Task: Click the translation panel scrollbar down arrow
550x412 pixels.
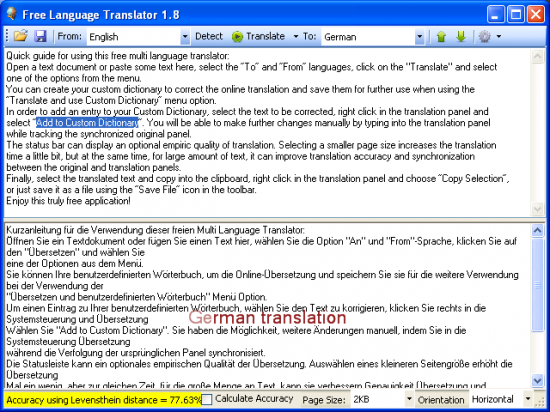Action: [537, 380]
